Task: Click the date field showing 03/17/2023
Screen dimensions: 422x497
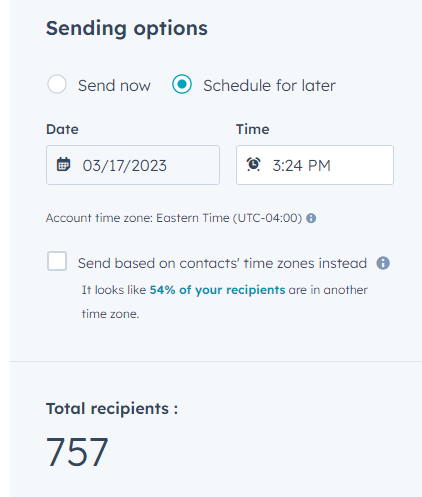Action: (x=133, y=165)
